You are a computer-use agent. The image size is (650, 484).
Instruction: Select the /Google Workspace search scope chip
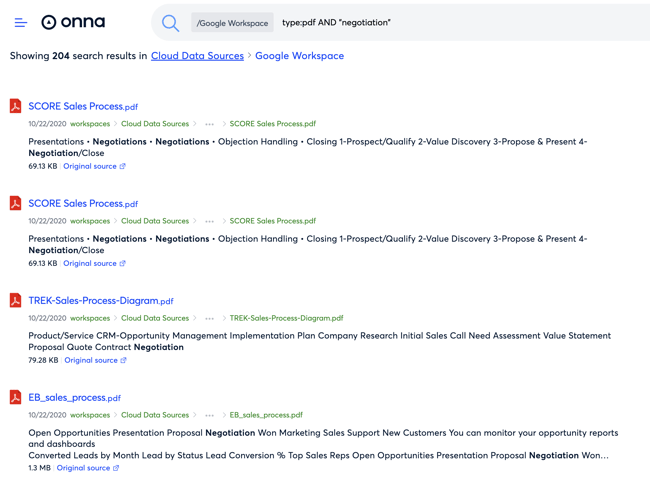coord(232,23)
